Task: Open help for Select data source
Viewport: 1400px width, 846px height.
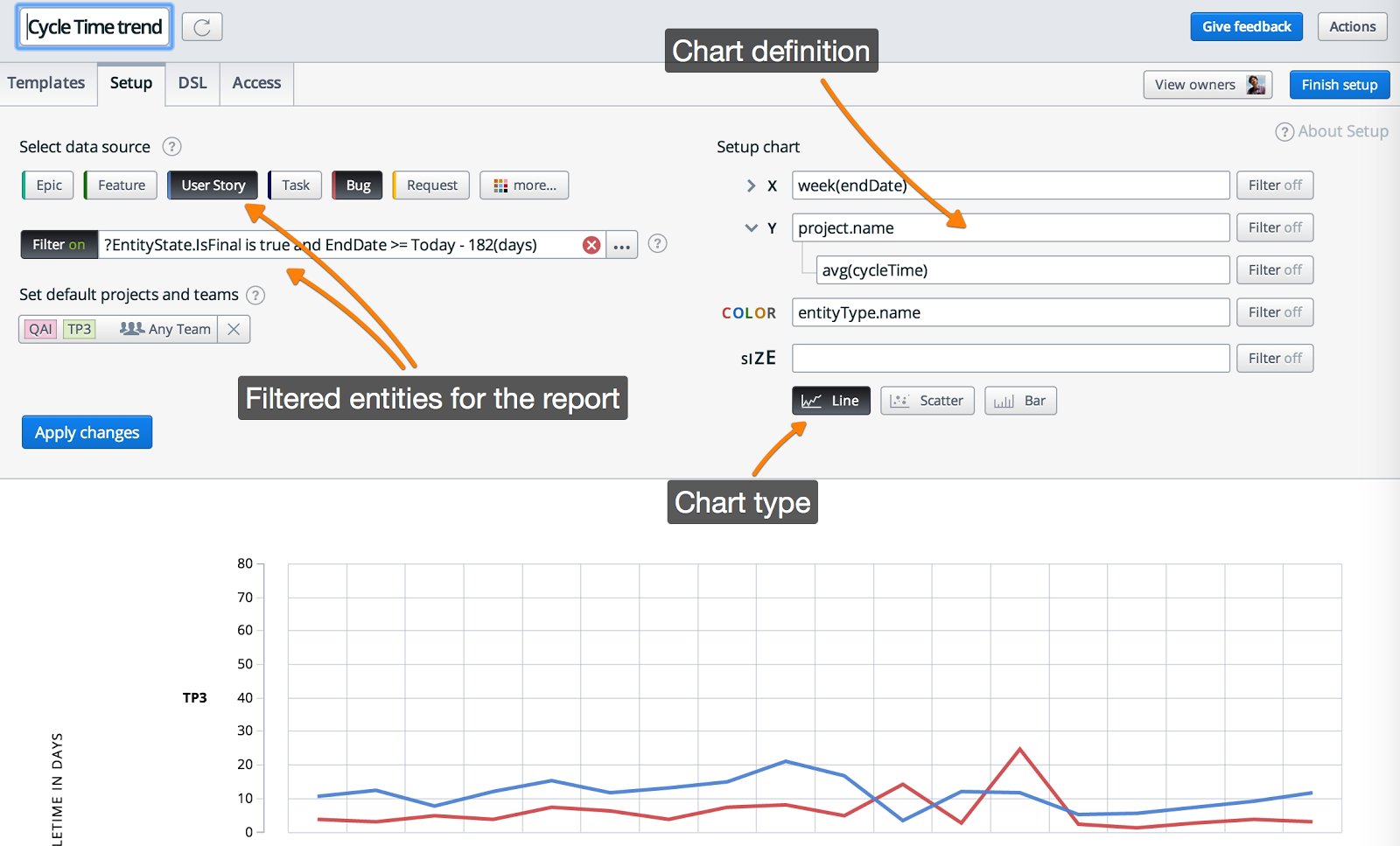Action: (172, 147)
